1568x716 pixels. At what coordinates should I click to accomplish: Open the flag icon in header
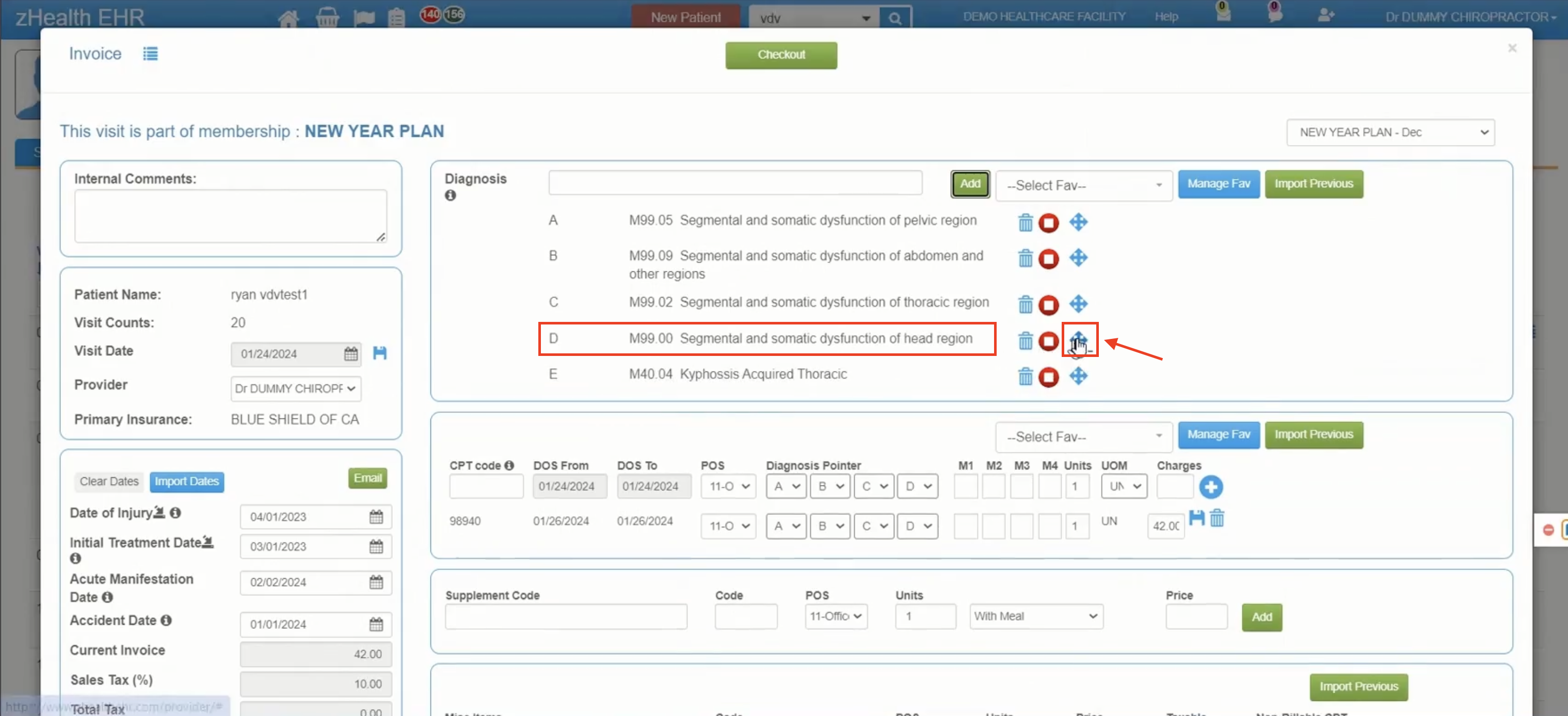point(364,18)
